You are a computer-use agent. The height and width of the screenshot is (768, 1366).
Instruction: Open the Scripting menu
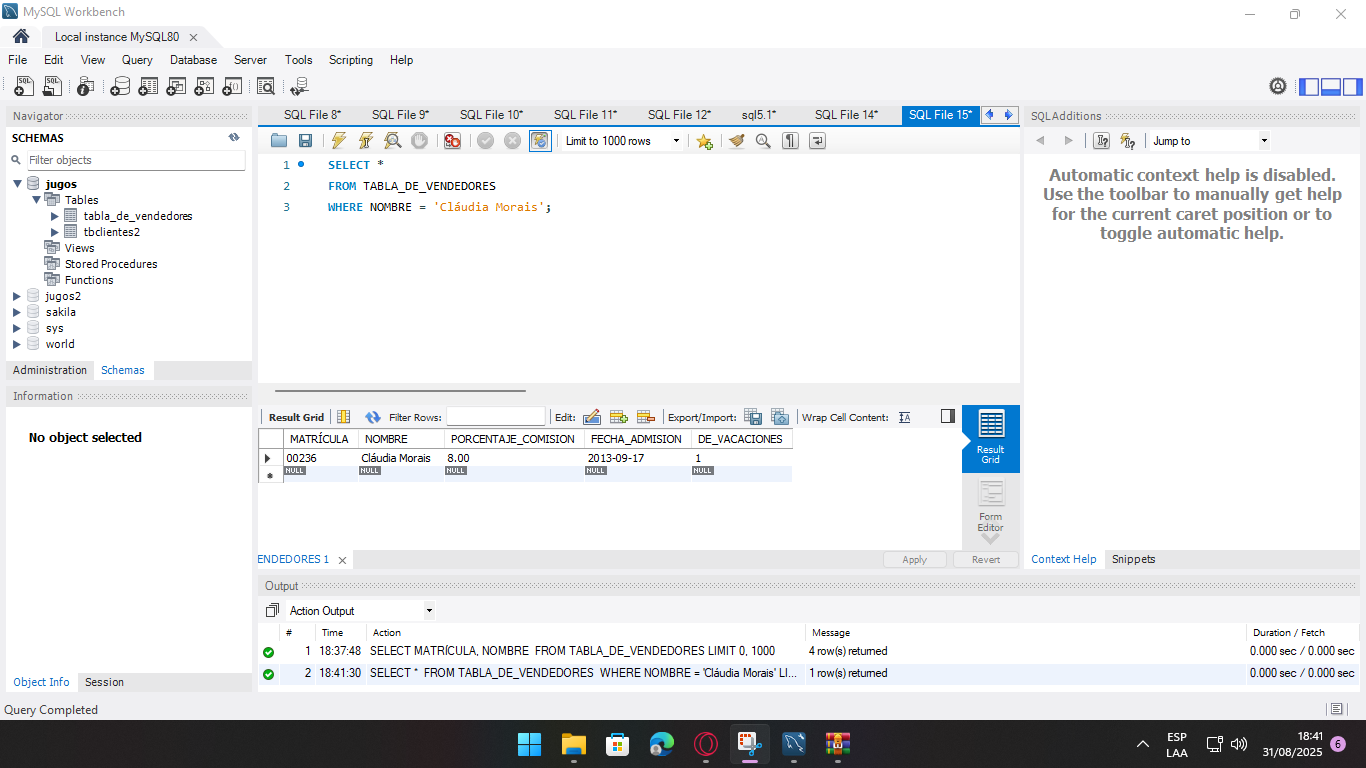[351, 60]
